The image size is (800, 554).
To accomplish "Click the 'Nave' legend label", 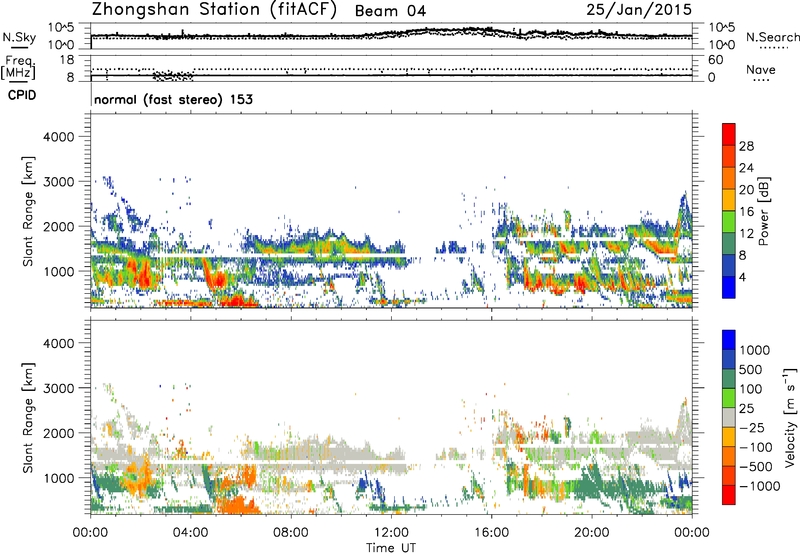I will [760, 69].
